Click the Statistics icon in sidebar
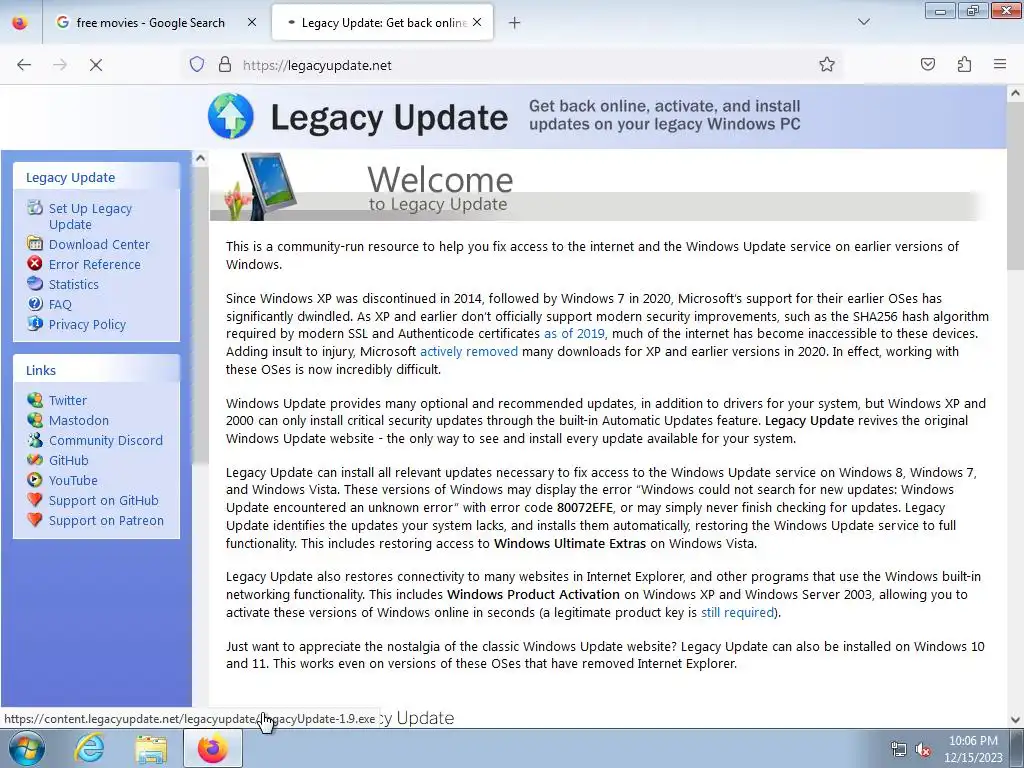Screen dimensions: 1024x768 35,283
